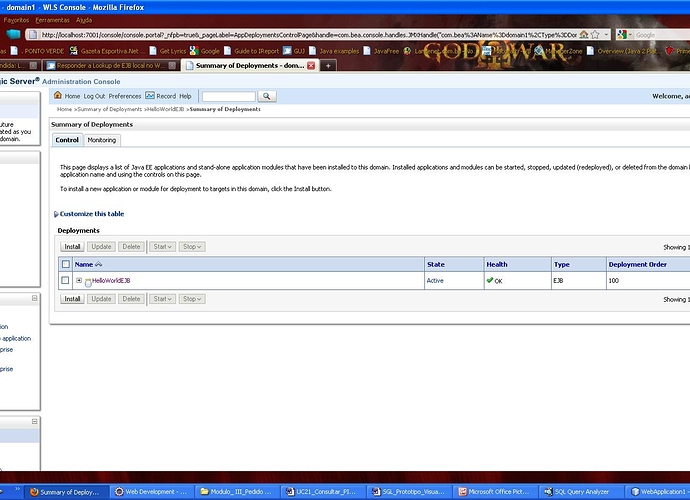Screen dimensions: 690x500
Task: Sort by the Type column header
Action: [562, 264]
